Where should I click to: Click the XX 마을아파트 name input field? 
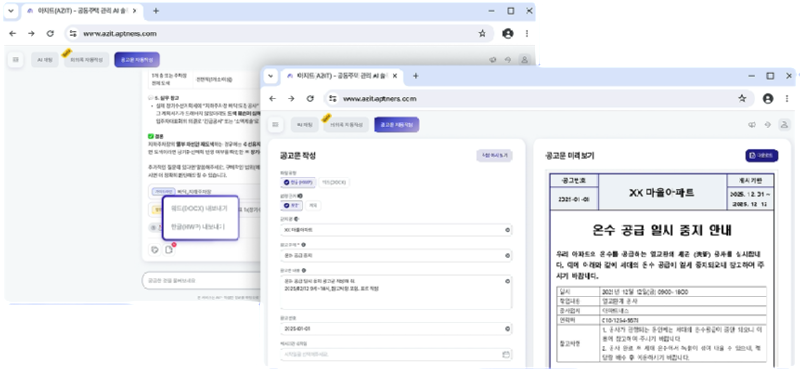coord(396,230)
